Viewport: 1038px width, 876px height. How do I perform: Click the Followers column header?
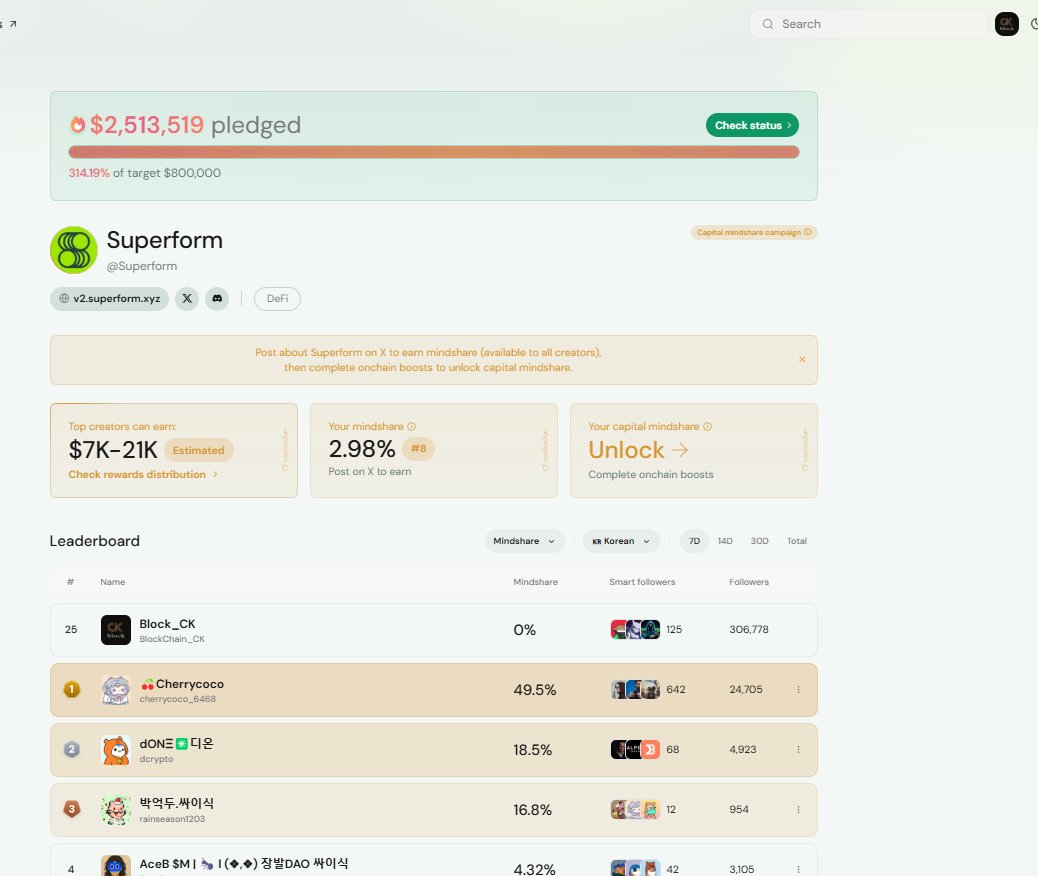point(749,582)
